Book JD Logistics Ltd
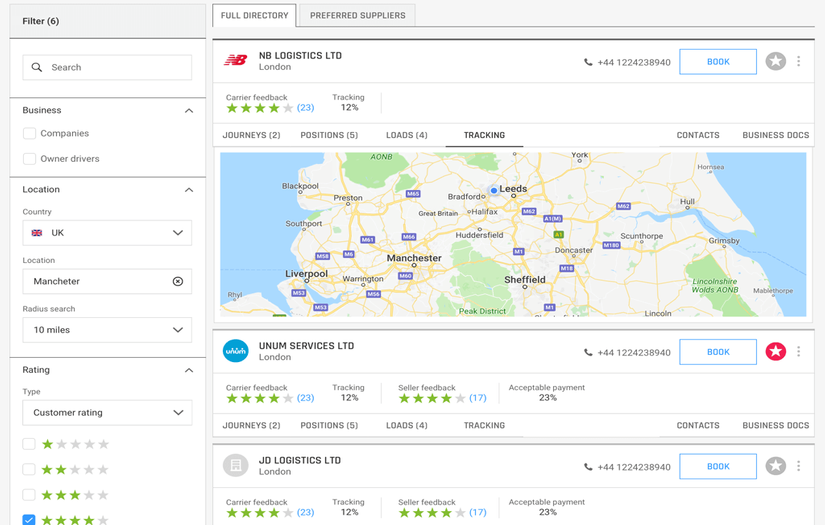Viewport: 825px width, 525px height. click(x=718, y=466)
